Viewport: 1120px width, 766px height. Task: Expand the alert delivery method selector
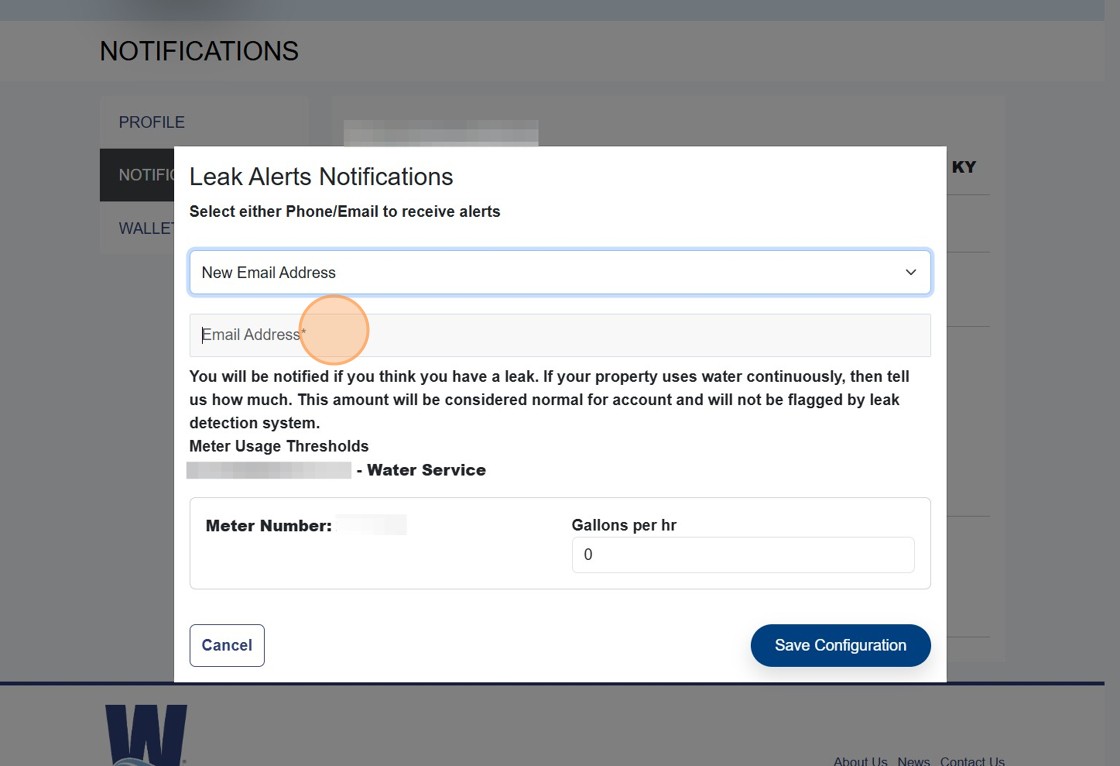[x=560, y=272]
